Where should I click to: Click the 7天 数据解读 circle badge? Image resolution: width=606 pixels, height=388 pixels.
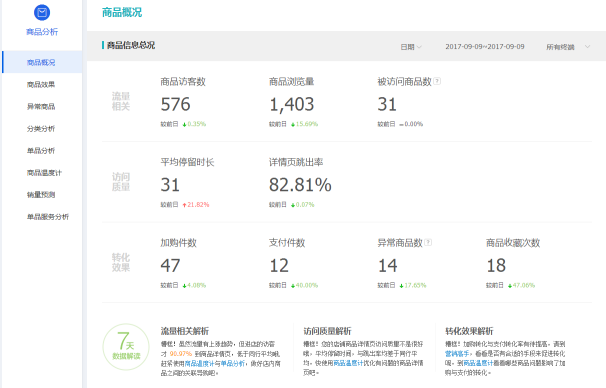[126, 347]
